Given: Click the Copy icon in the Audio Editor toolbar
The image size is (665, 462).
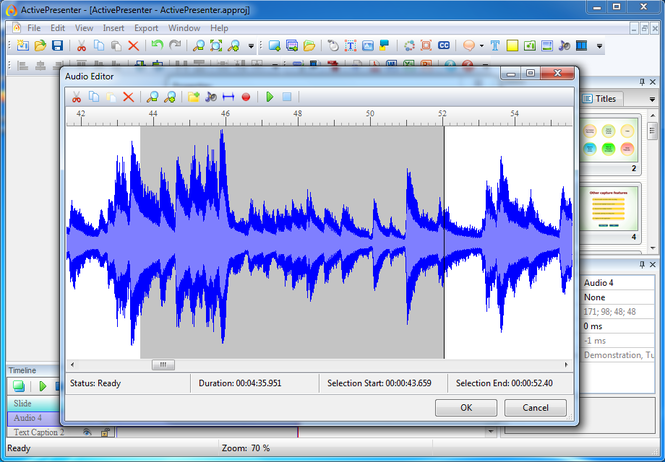Looking at the screenshot, I should point(94,97).
